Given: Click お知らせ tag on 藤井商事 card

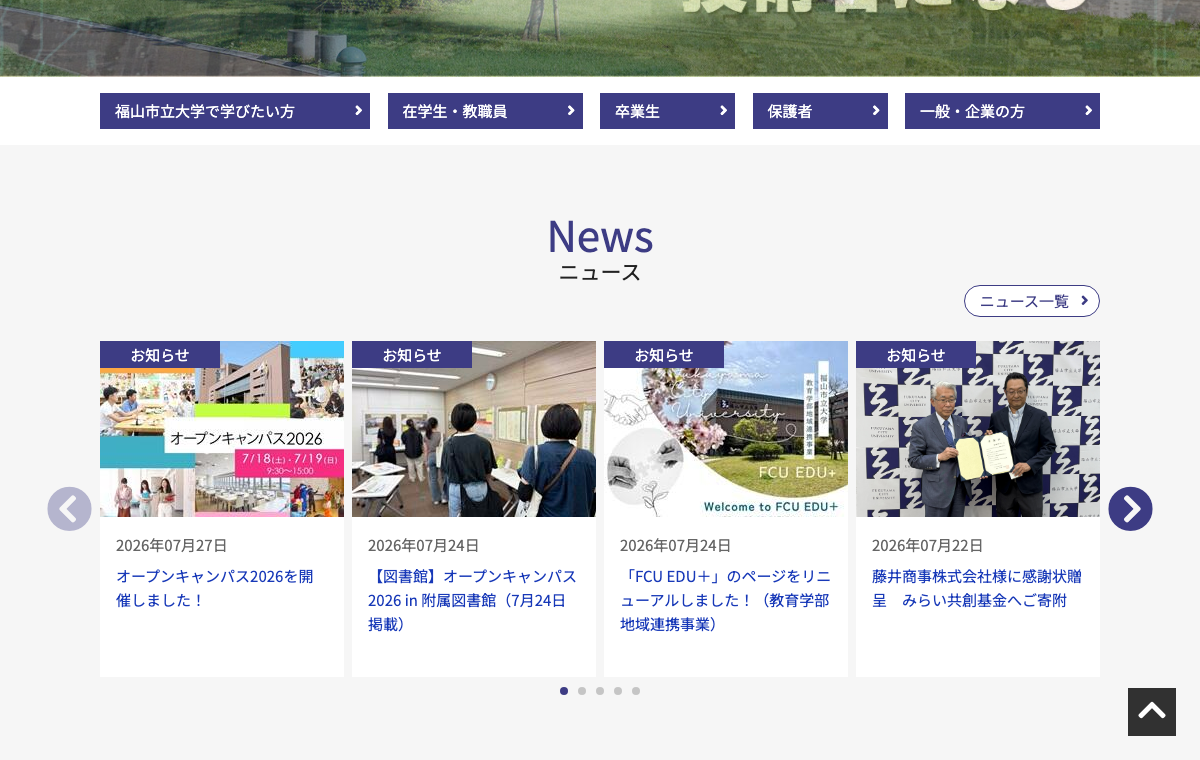Looking at the screenshot, I should tap(916, 354).
